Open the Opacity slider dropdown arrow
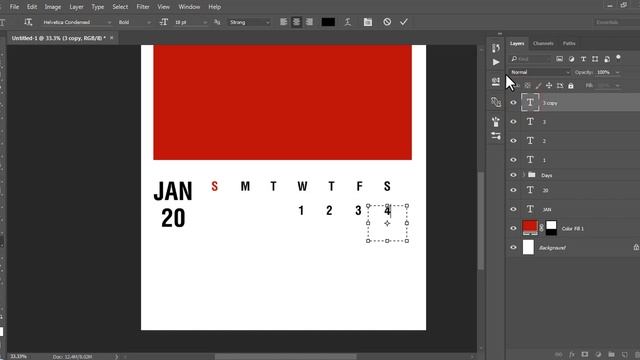 click(617, 72)
